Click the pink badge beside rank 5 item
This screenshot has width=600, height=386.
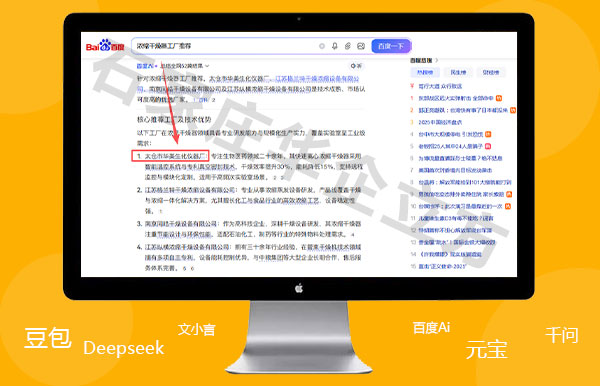[x=488, y=146]
